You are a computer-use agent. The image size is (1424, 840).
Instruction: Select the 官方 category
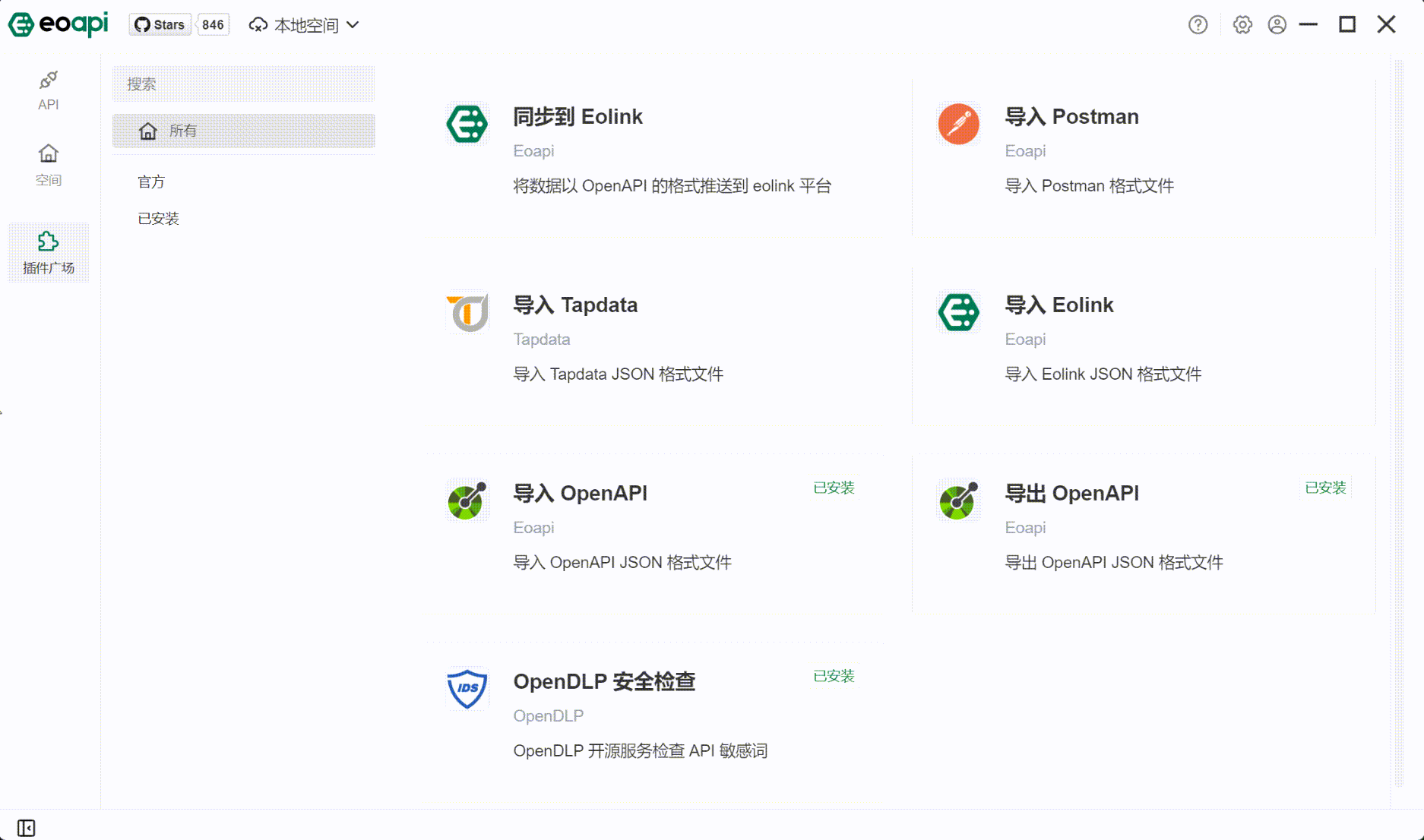click(x=153, y=182)
